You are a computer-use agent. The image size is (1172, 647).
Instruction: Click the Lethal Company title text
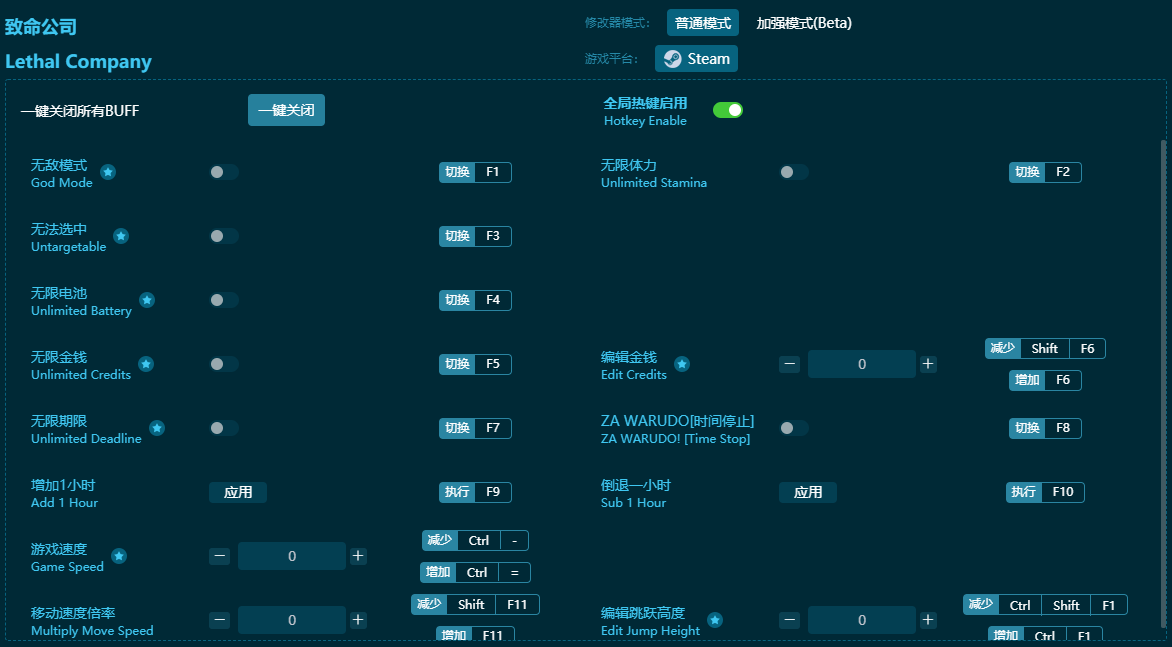[x=78, y=61]
